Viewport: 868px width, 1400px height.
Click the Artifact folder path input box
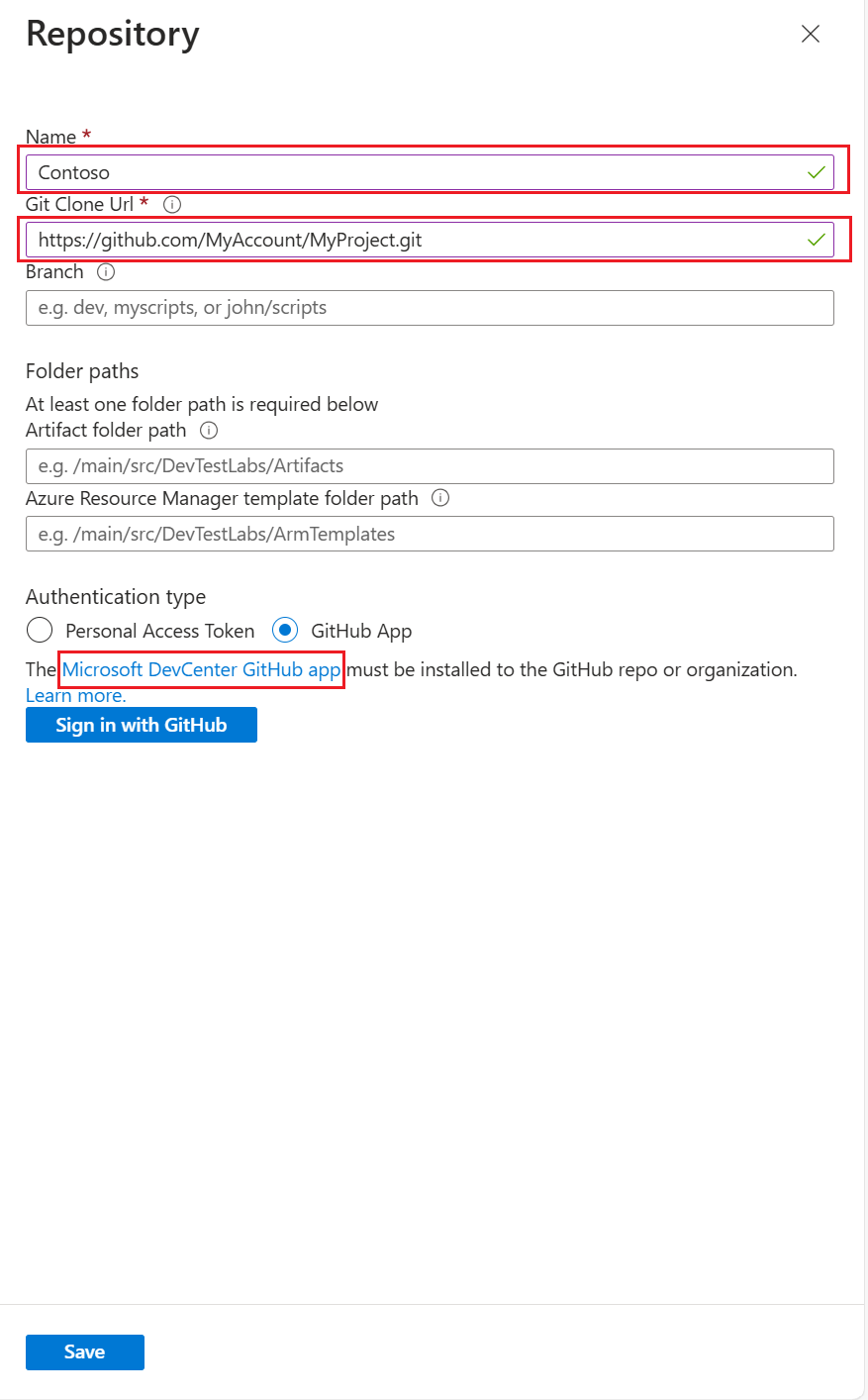click(x=431, y=465)
